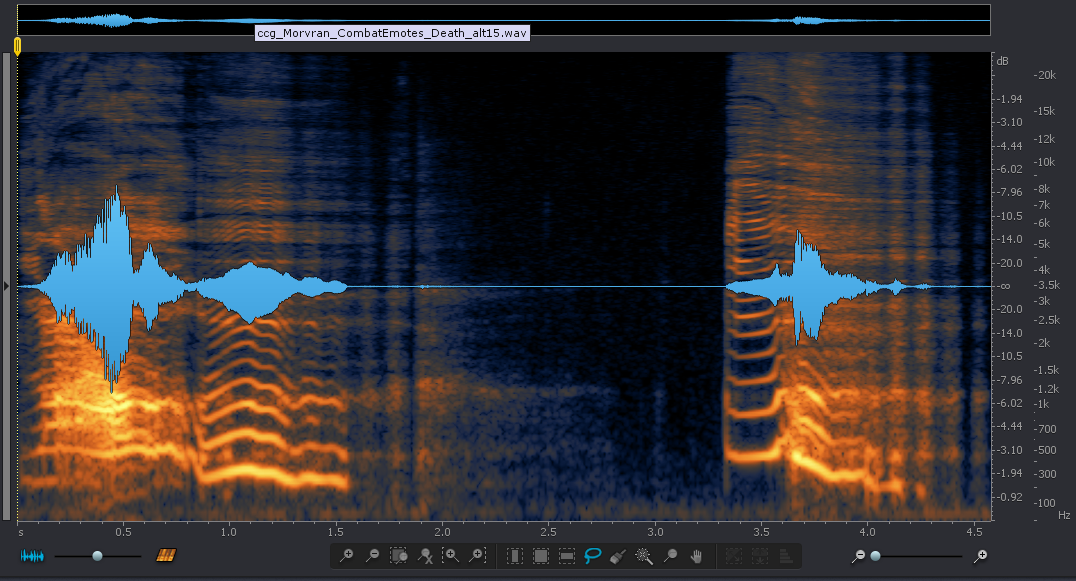Click the dB label on the amplitude scale

click(1003, 61)
